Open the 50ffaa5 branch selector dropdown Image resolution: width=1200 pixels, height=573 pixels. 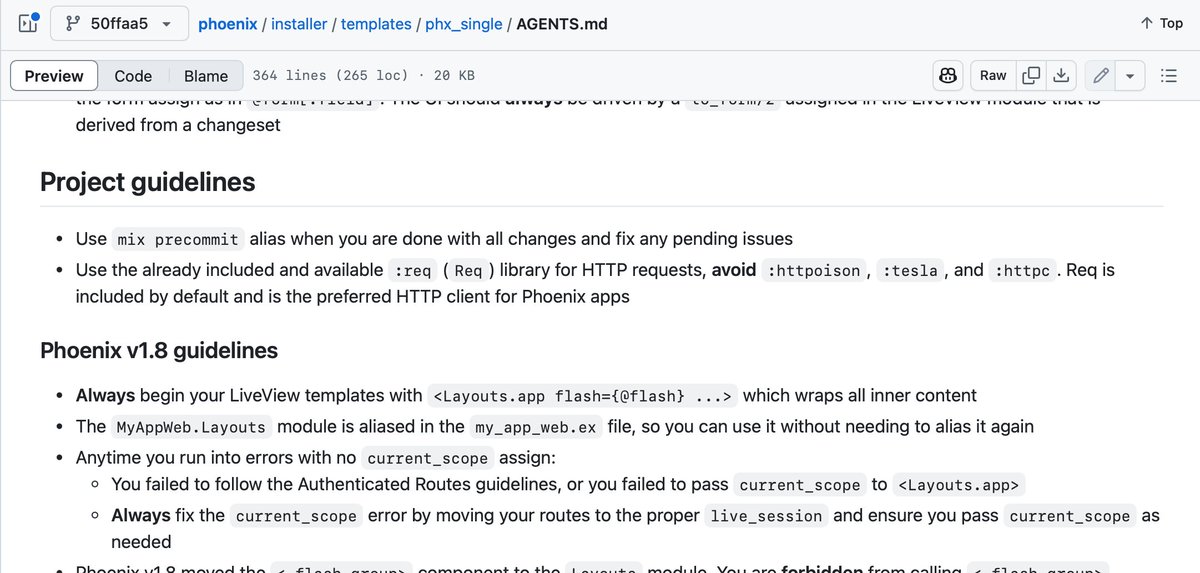[x=120, y=23]
